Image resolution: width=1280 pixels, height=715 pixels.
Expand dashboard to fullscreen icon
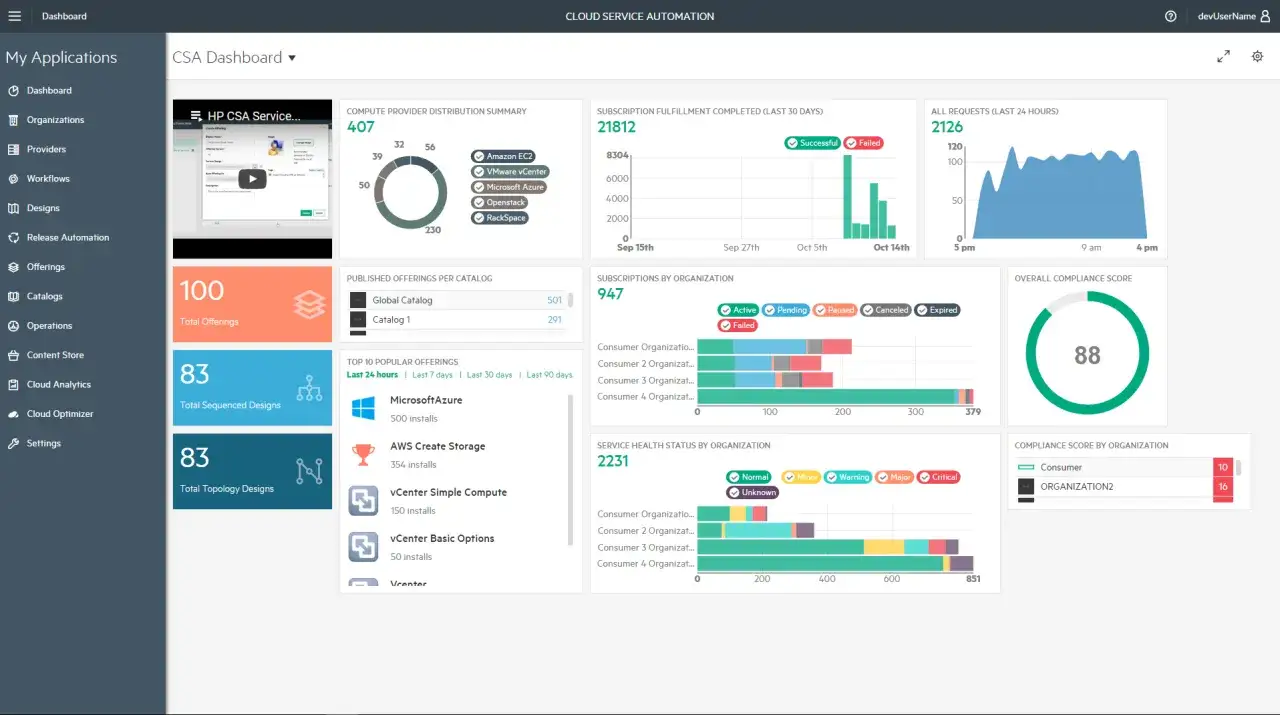(1223, 57)
